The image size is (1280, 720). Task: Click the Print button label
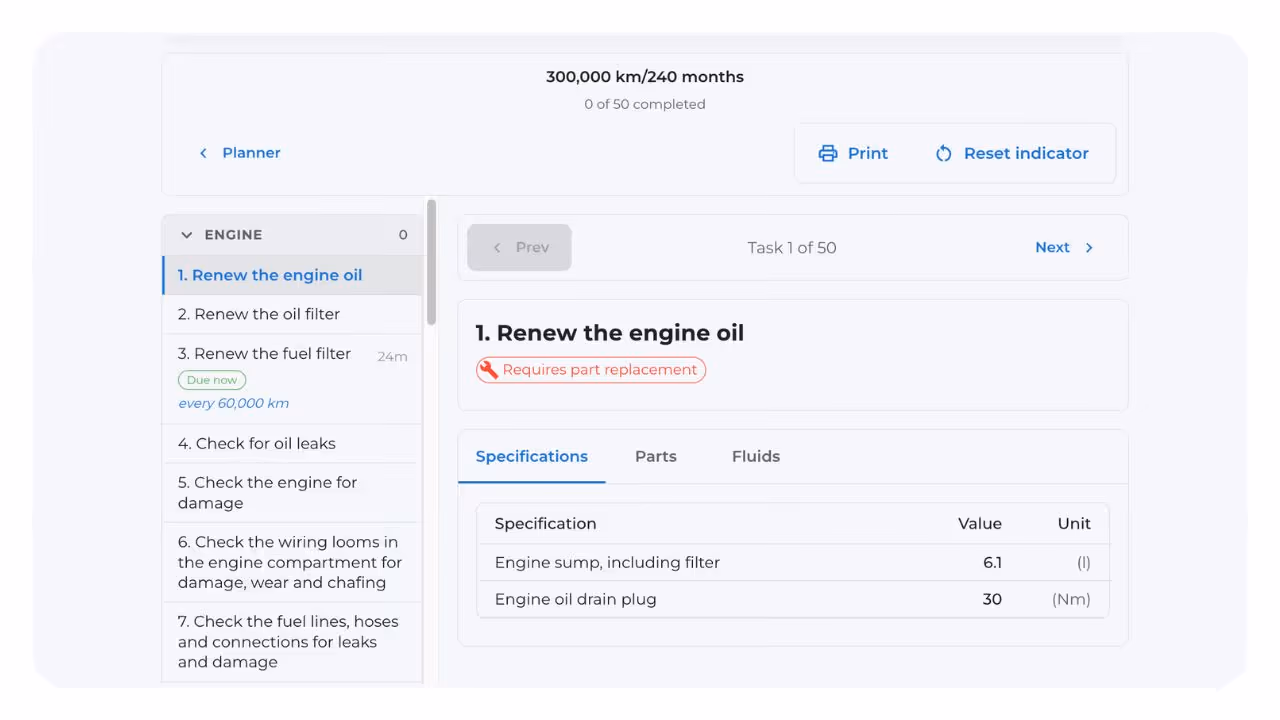coord(868,153)
